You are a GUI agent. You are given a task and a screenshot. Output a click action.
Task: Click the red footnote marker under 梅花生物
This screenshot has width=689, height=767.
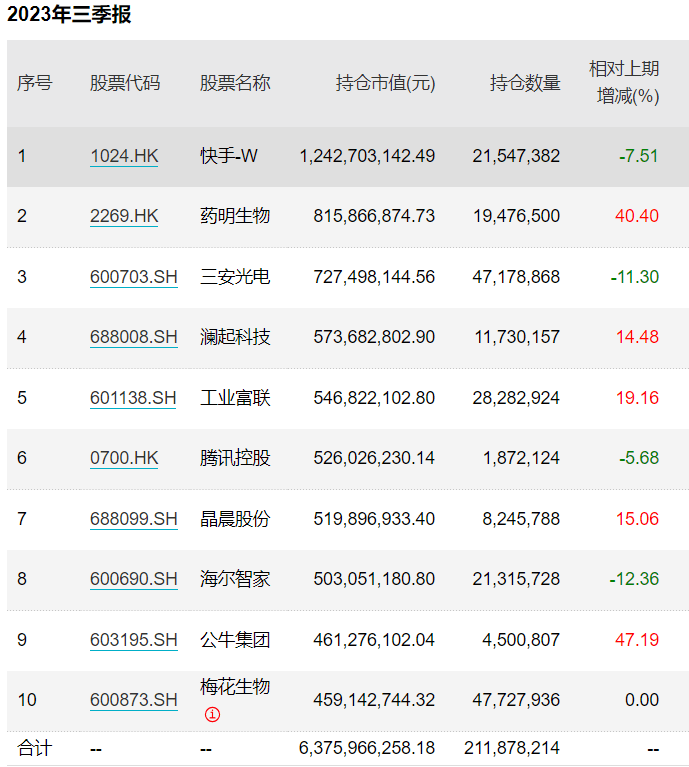click(x=211, y=715)
